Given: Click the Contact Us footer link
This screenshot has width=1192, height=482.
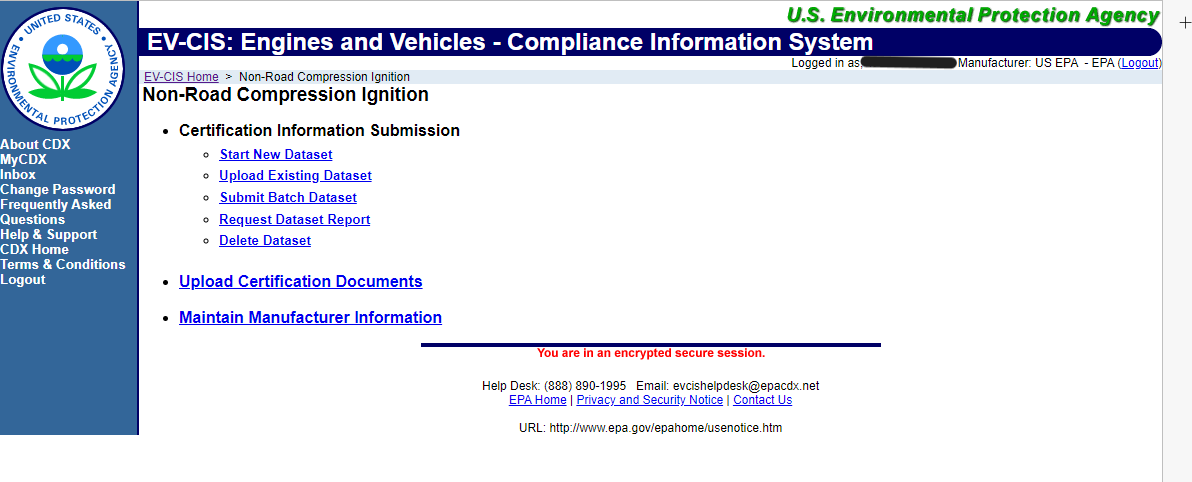Looking at the screenshot, I should (x=762, y=400).
